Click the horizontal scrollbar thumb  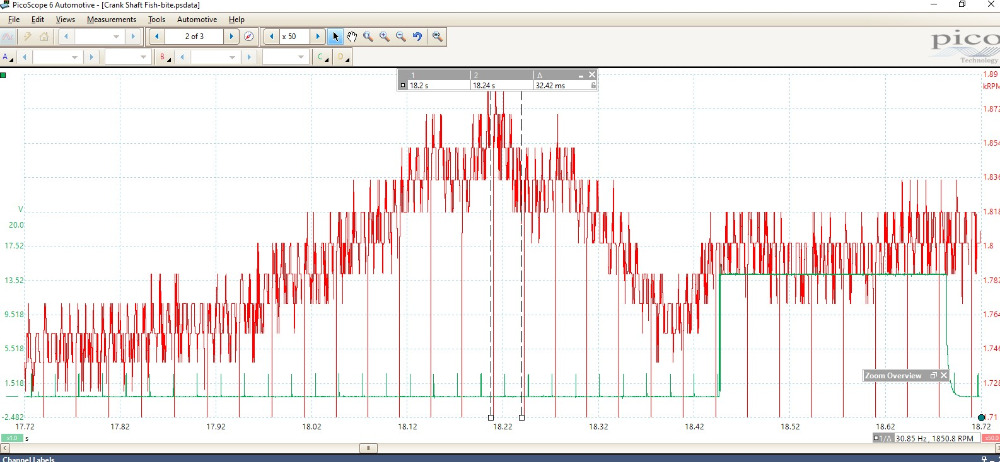pos(371,449)
